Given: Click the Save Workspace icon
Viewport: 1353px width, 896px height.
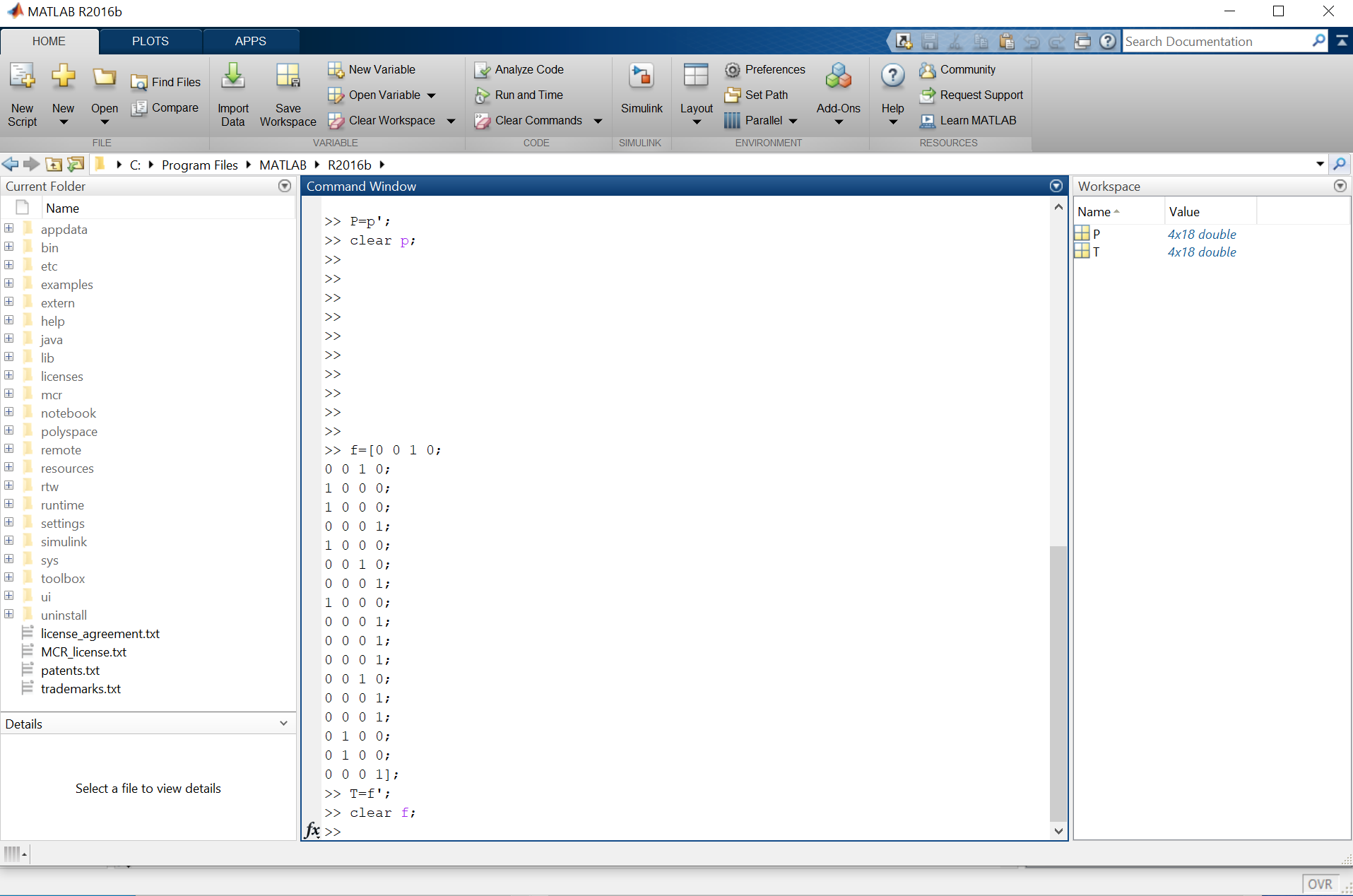Looking at the screenshot, I should [288, 76].
